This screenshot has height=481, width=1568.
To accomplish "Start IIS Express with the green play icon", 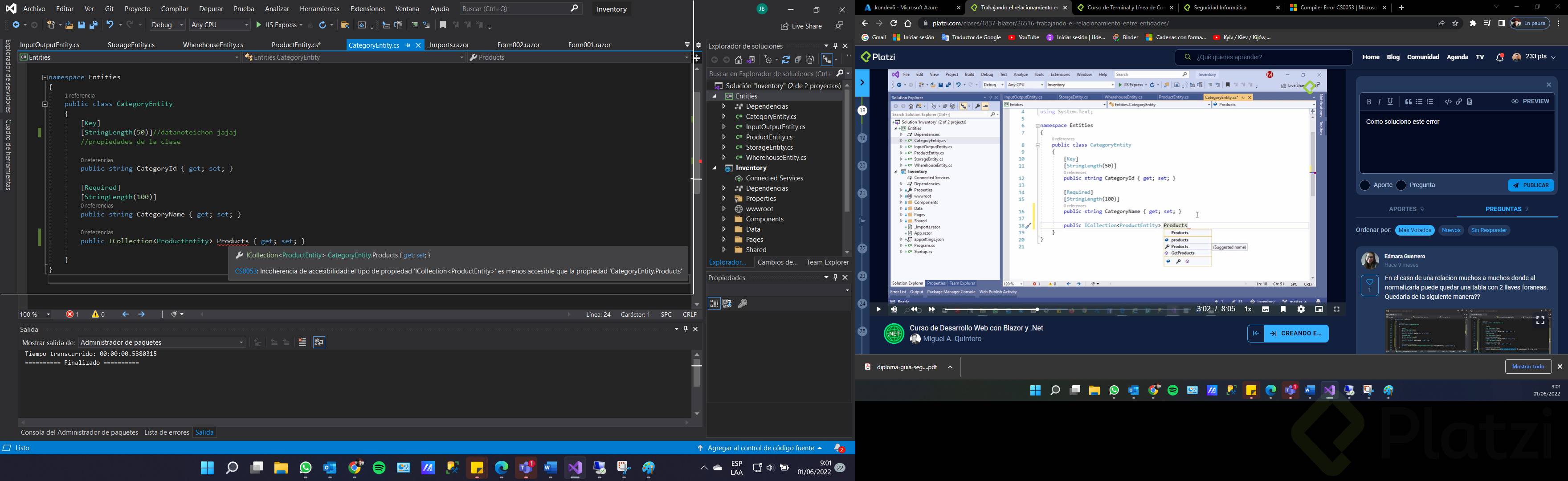I will coord(259,25).
